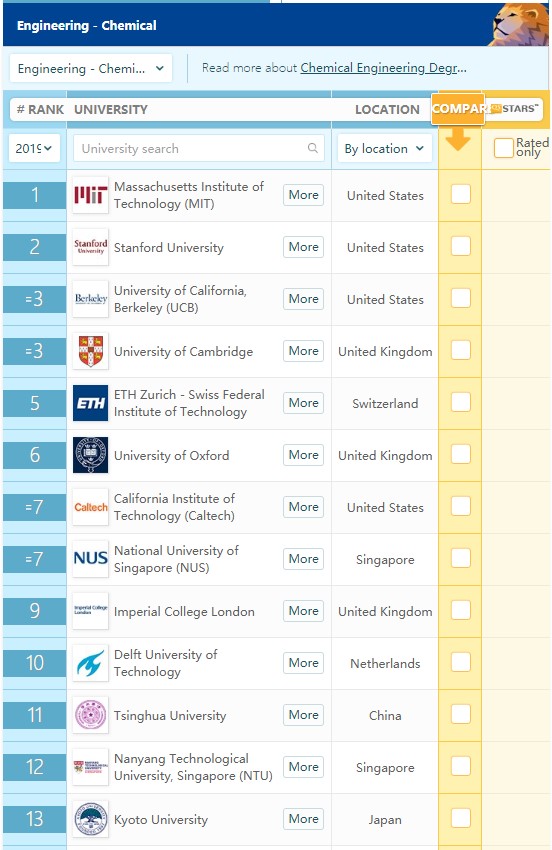The width and height of the screenshot is (552, 850).
Task: Click the University of Cambridge crest
Action: coord(91,351)
